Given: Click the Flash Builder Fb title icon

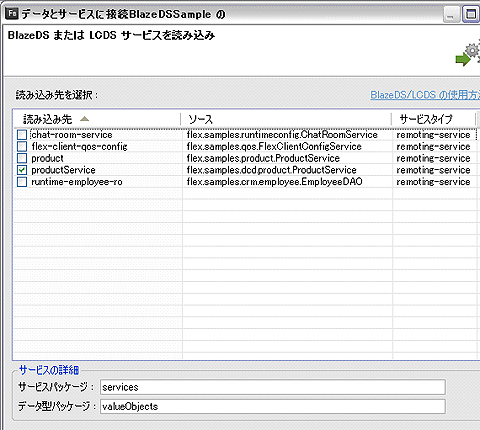Looking at the screenshot, I should click(x=12, y=14).
